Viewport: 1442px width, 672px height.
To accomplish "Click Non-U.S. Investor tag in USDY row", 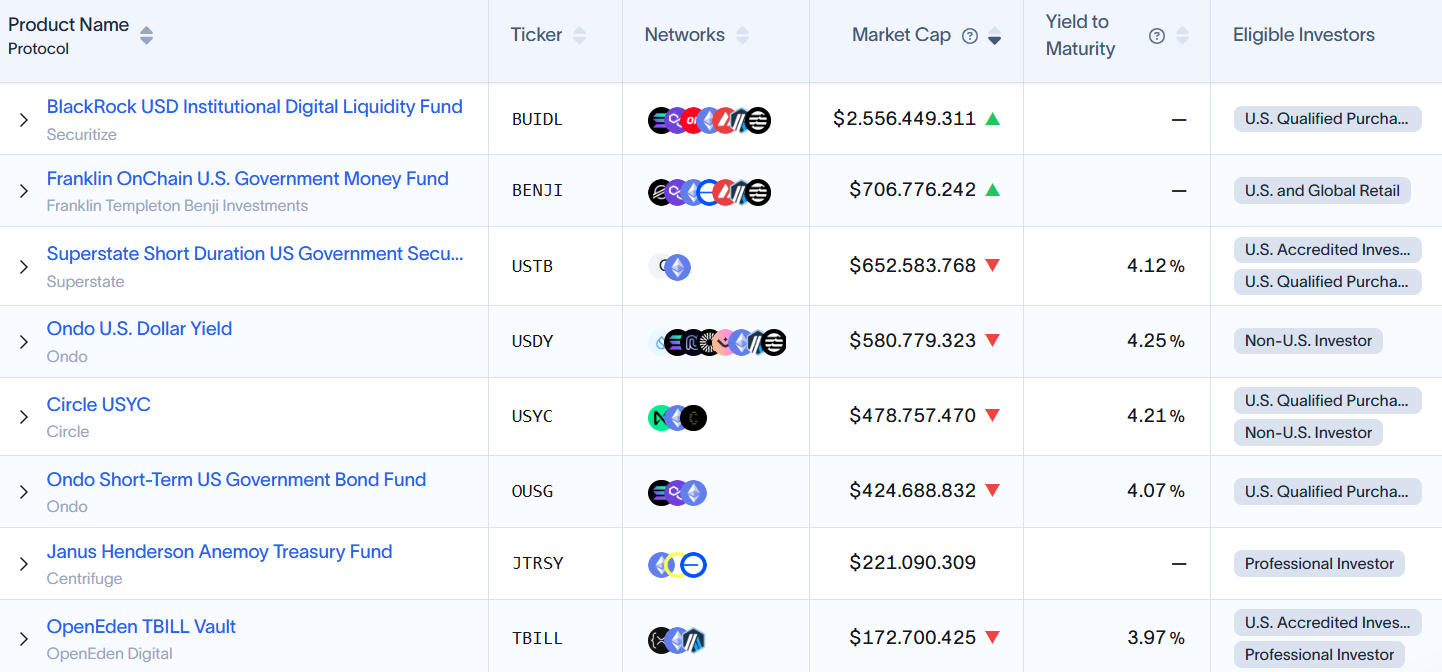I will [x=1308, y=341].
